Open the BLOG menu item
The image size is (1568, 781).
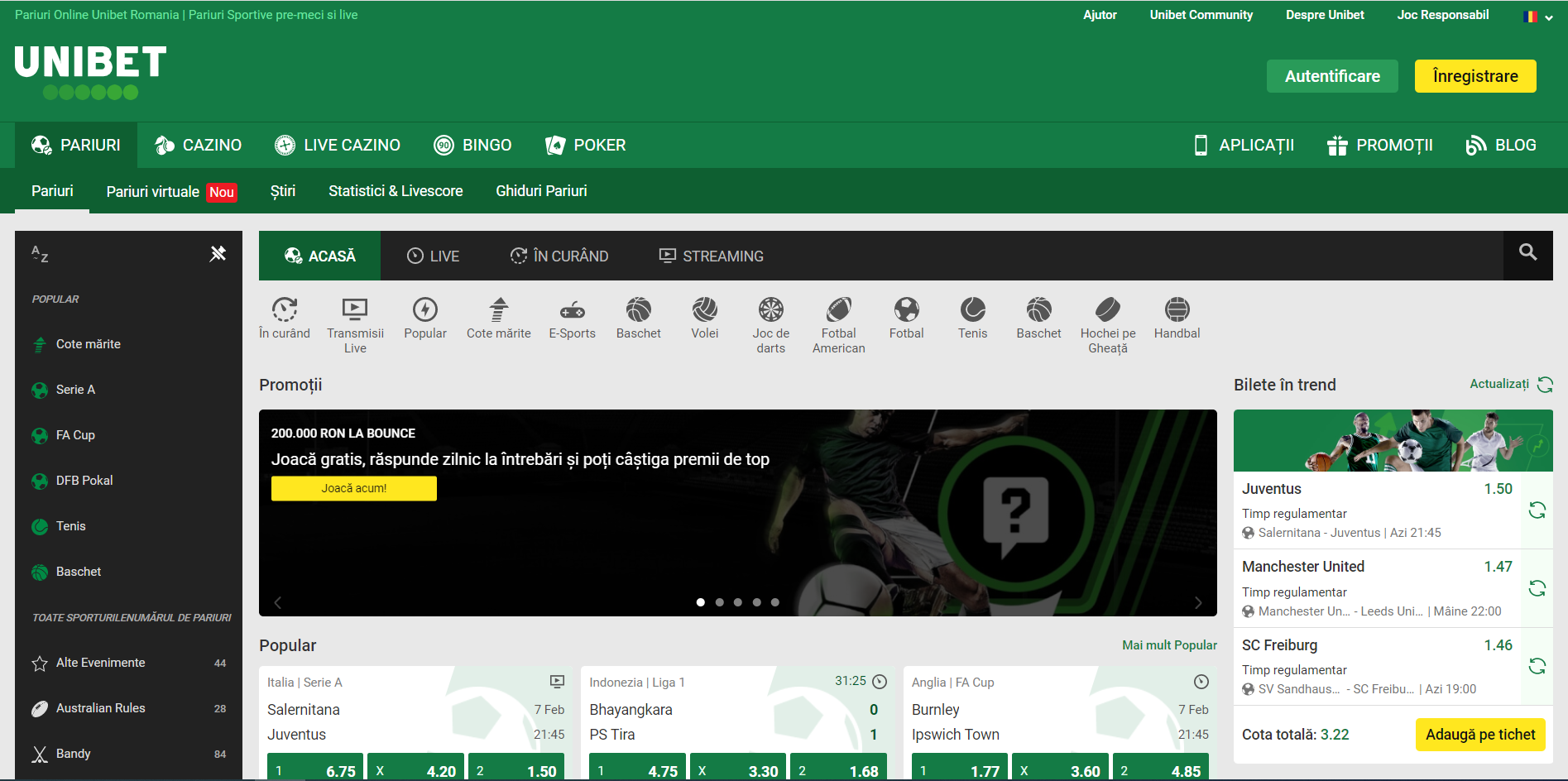pos(1501,145)
